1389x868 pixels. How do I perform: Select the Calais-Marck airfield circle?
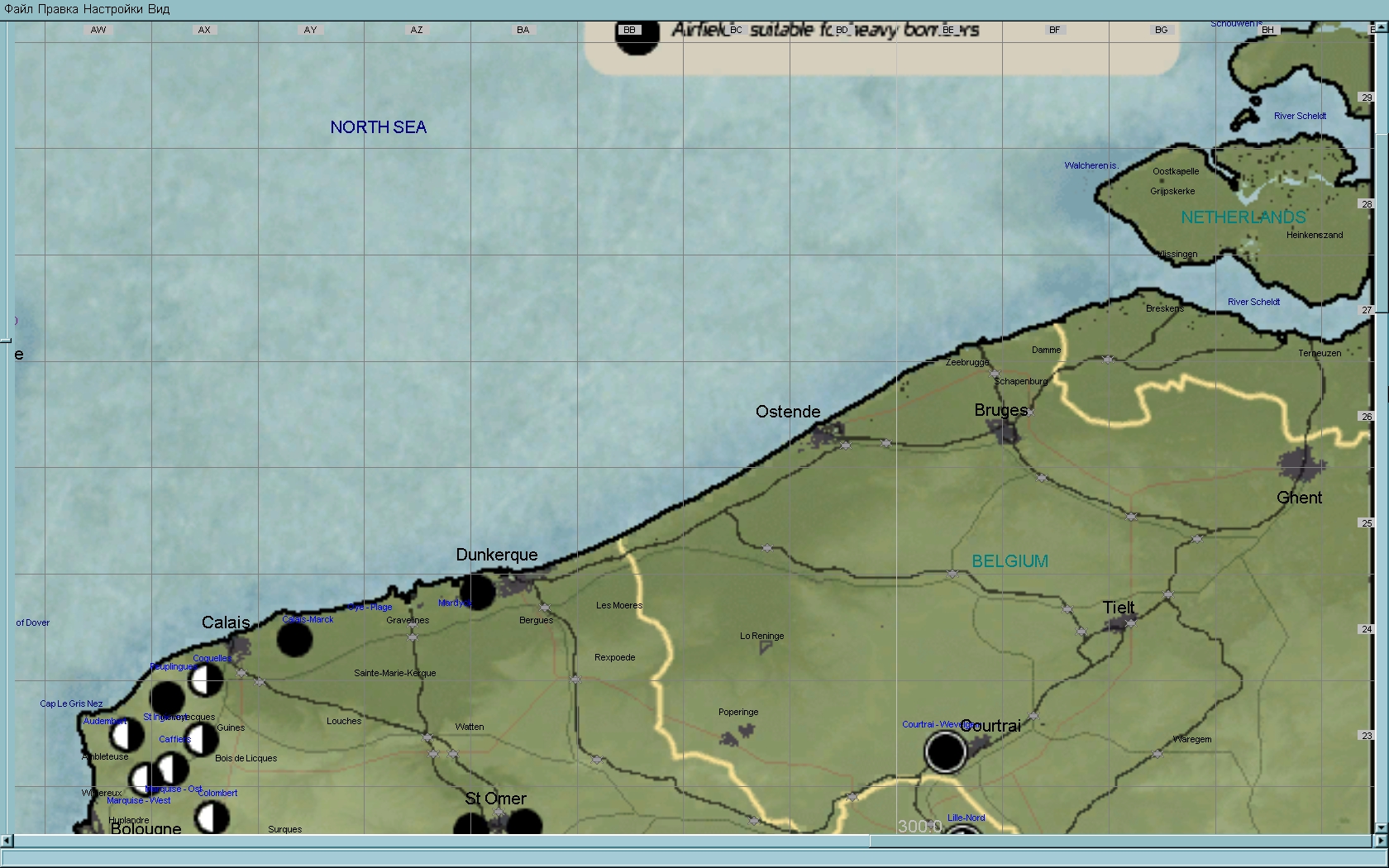click(294, 639)
